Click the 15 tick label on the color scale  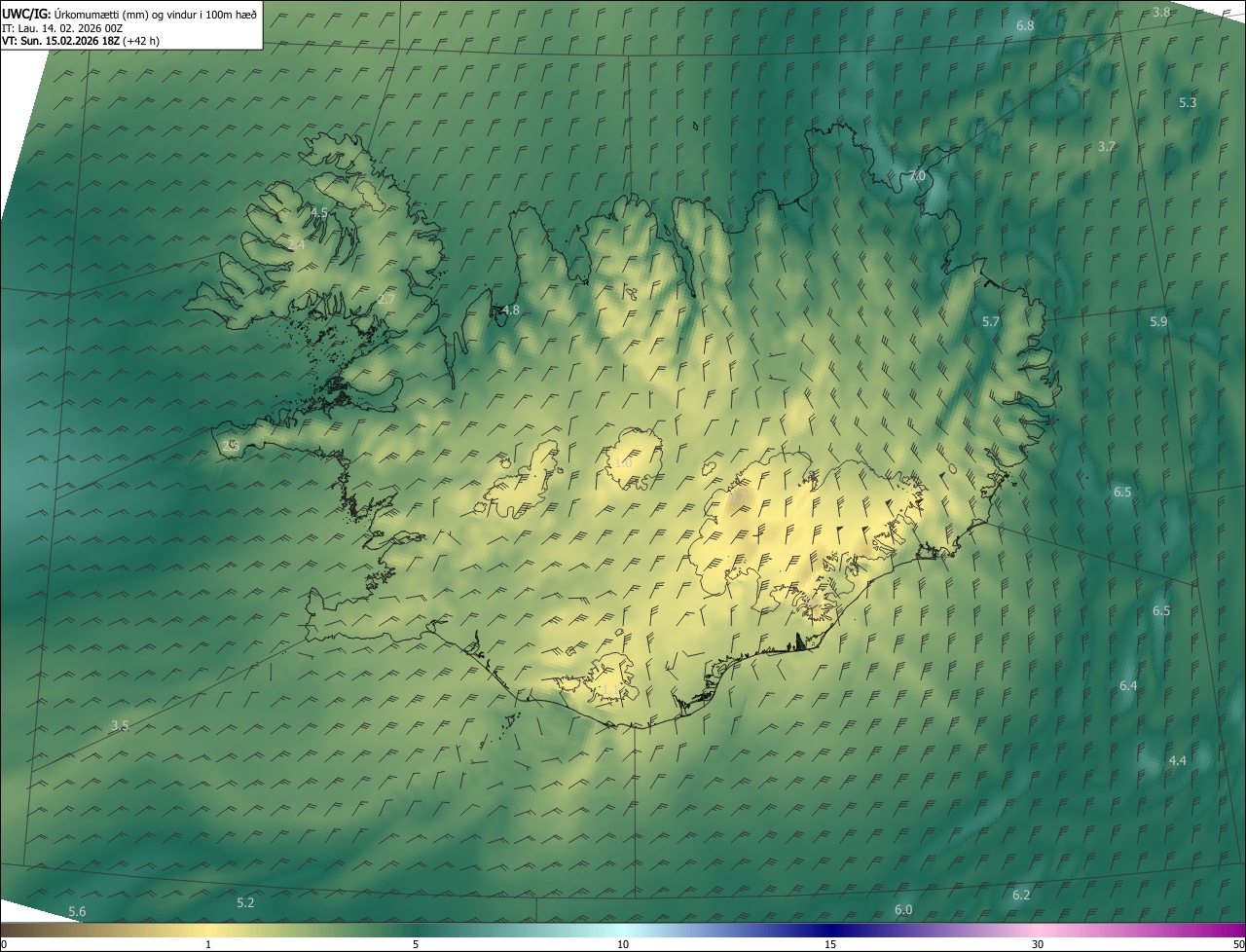click(830, 945)
